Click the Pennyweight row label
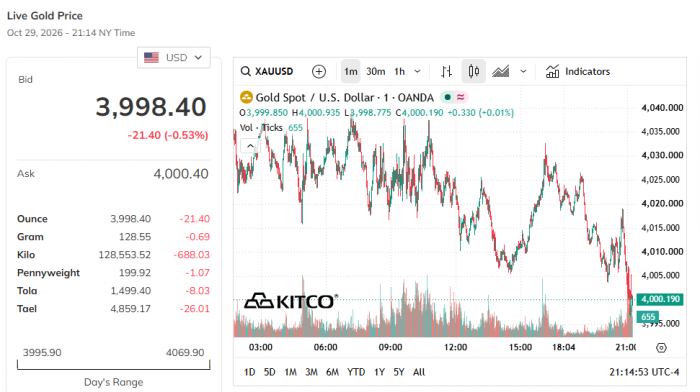700x392 pixels. point(48,273)
